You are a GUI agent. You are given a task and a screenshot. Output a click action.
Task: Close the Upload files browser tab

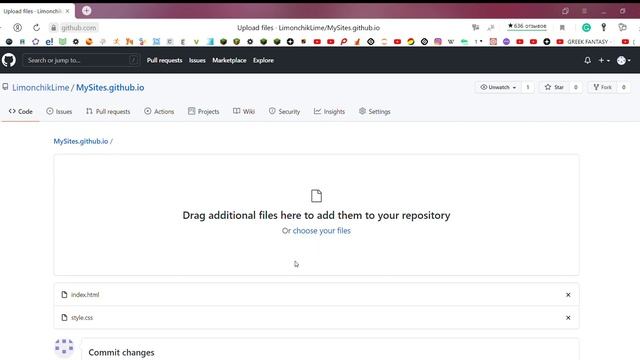point(67,11)
